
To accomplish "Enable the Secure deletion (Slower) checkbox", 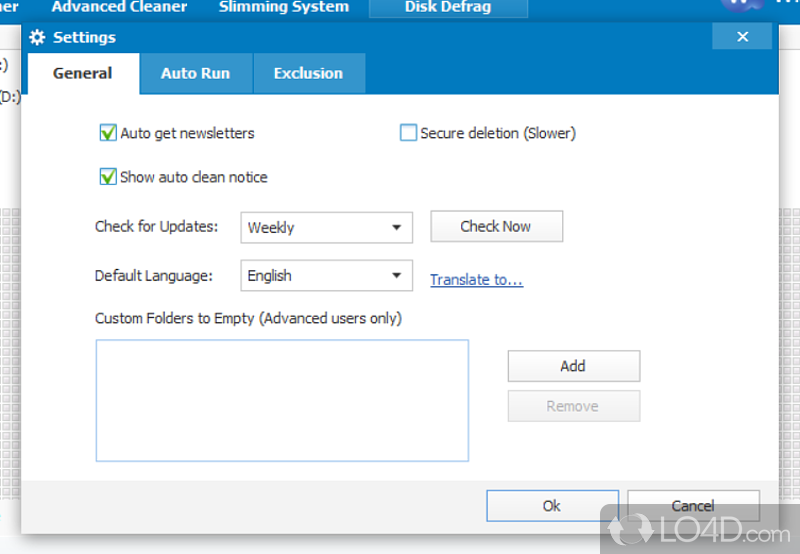I will coord(408,133).
